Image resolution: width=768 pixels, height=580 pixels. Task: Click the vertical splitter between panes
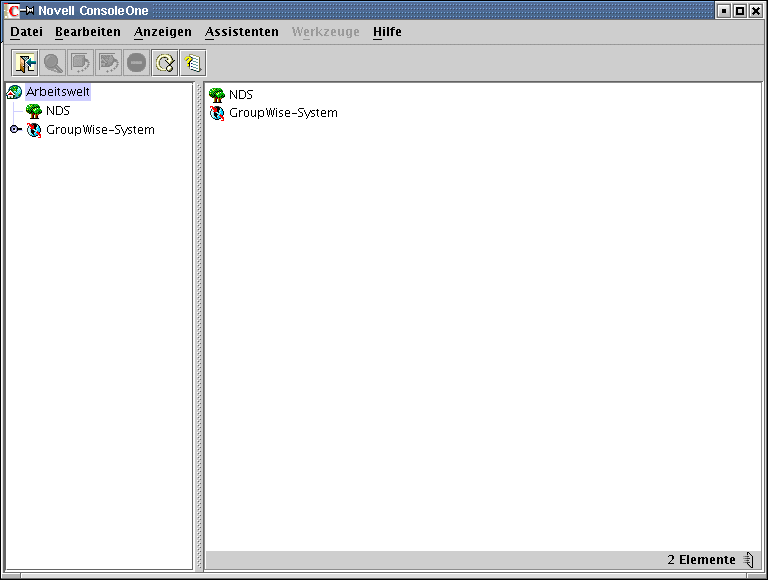tap(199, 326)
